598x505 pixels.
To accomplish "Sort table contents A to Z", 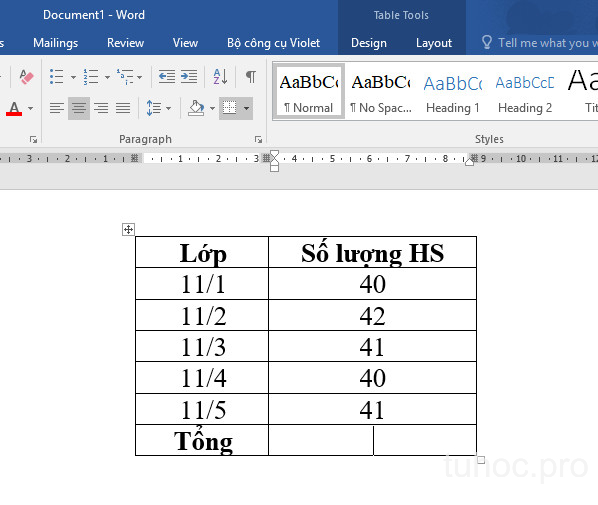I will 220,77.
